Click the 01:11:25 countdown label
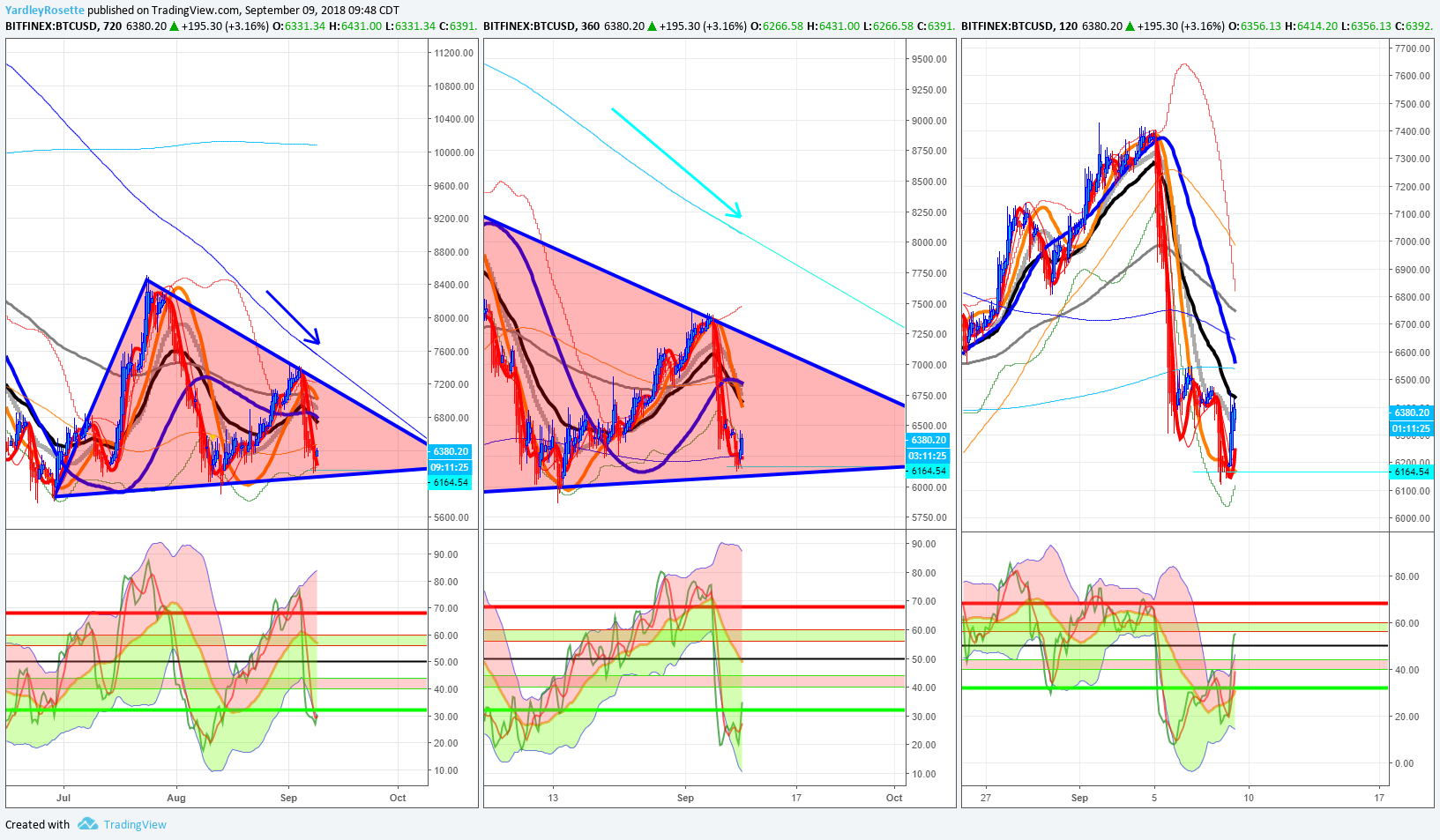This screenshot has height=840, width=1440. click(x=1412, y=428)
